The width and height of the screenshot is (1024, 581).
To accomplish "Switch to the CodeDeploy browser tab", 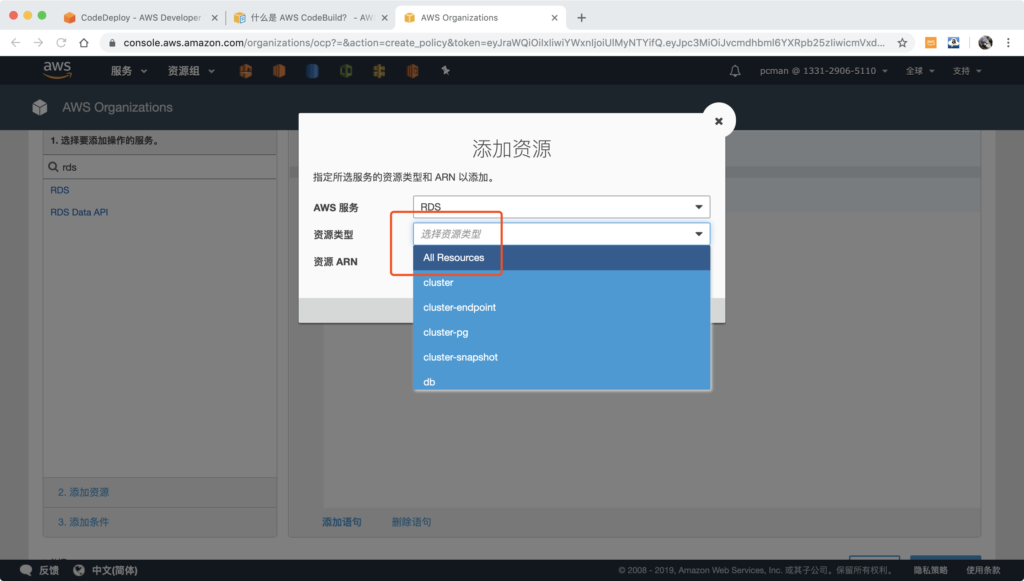I will 140,18.
